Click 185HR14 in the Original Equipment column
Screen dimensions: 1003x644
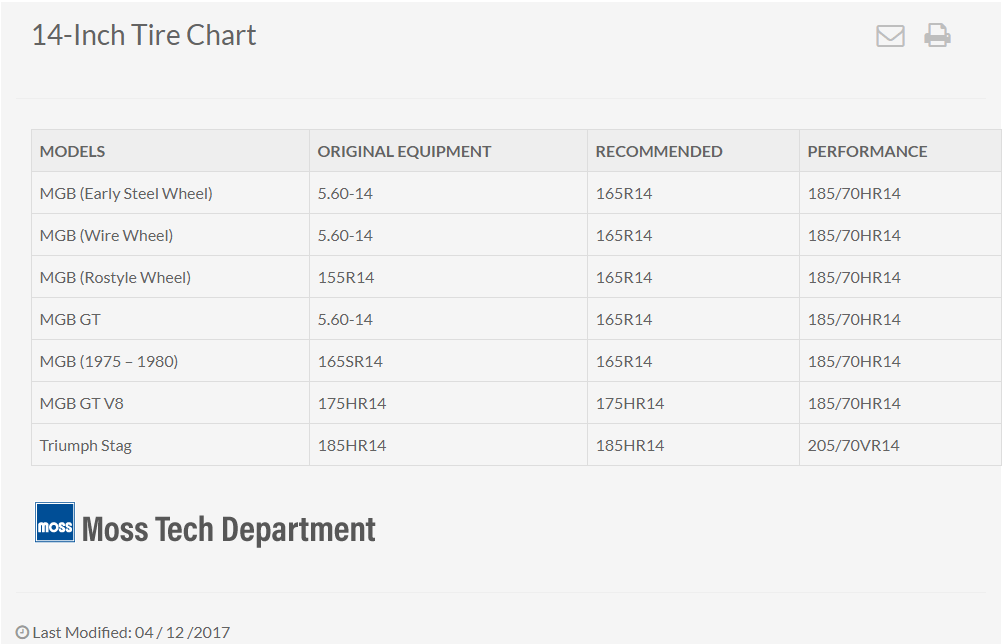coord(352,446)
